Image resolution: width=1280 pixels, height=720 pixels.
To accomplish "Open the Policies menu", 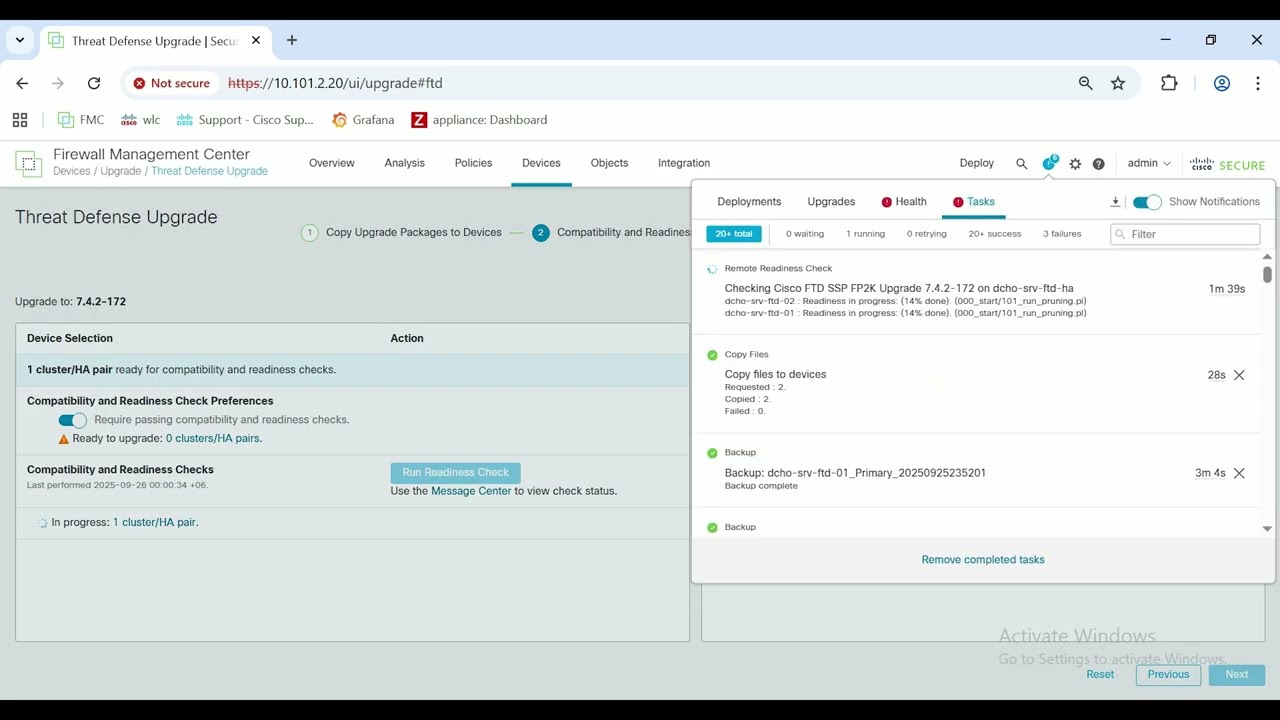I will tap(473, 163).
